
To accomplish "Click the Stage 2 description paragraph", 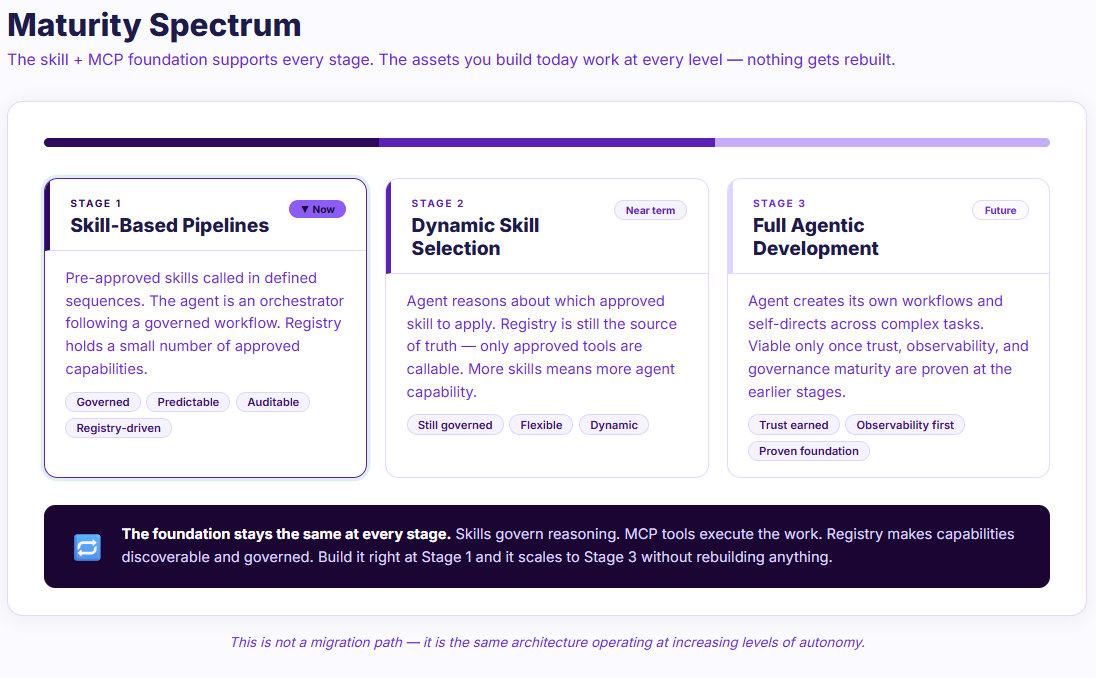I will (x=542, y=346).
